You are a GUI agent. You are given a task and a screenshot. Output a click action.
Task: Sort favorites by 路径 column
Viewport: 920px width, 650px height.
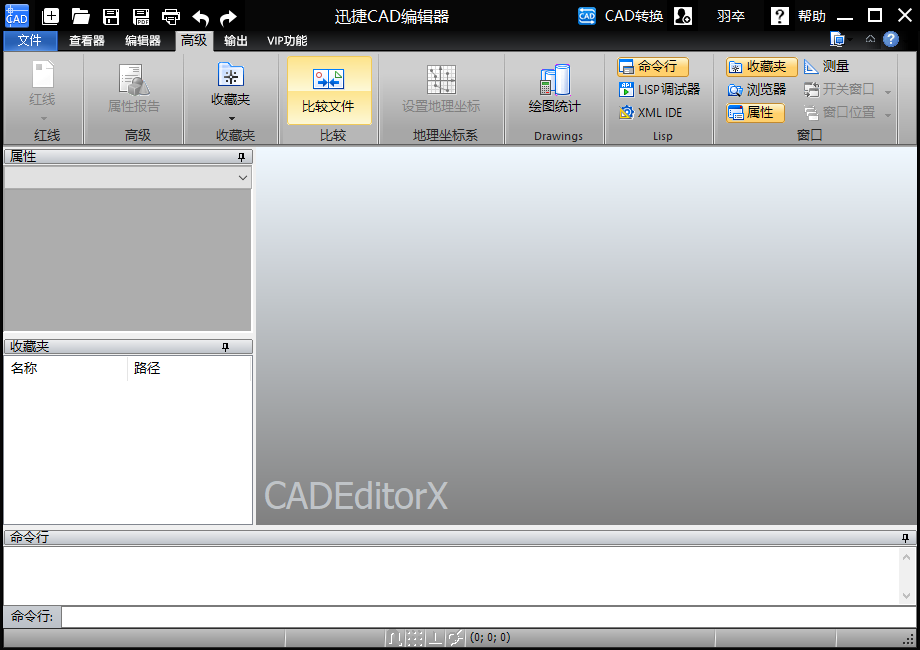pos(188,368)
